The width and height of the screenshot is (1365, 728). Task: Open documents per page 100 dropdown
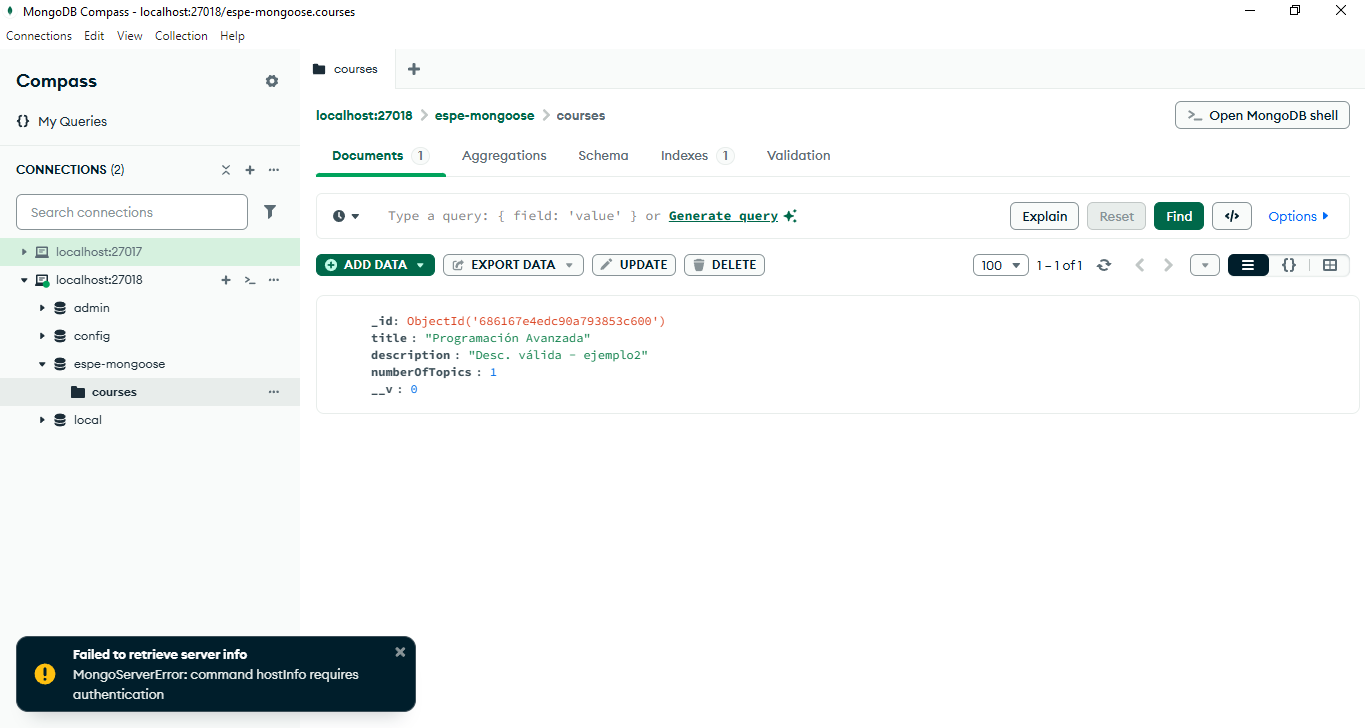(x=1001, y=265)
